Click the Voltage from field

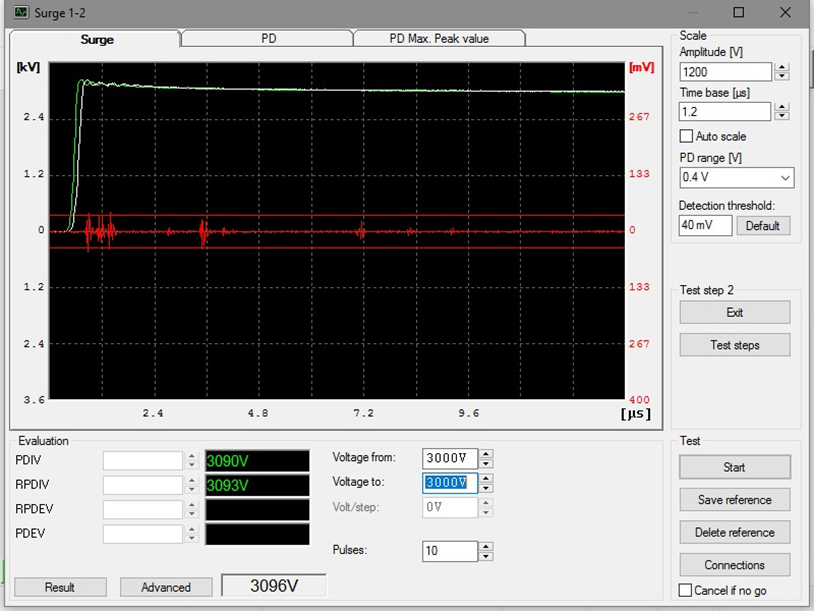450,458
